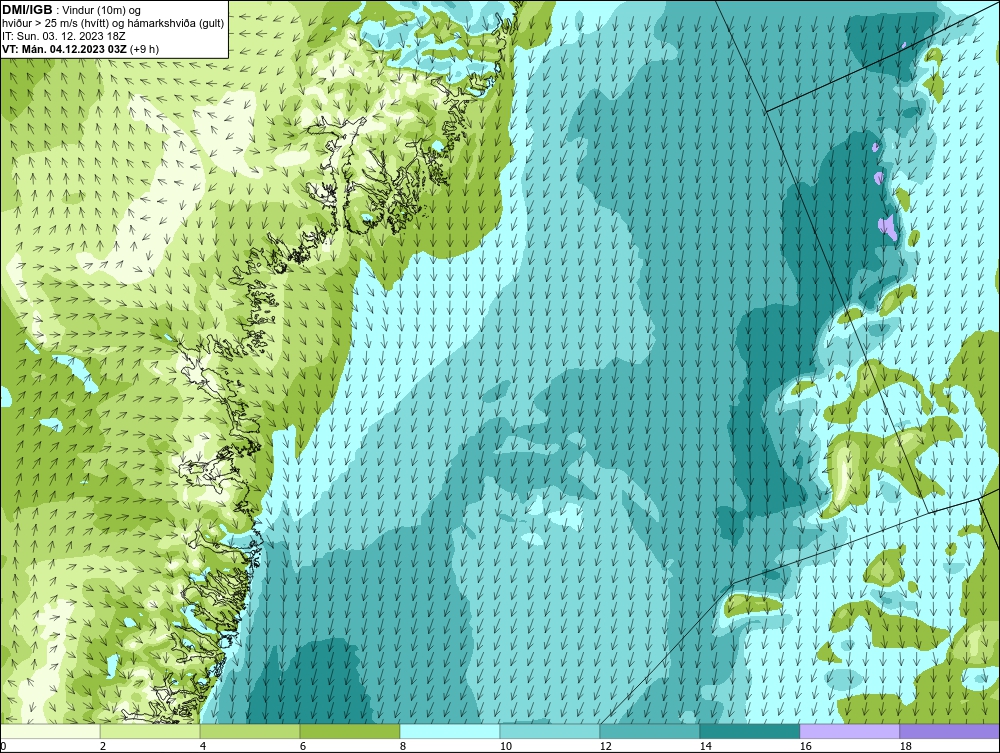The image size is (1000, 753).
Task: Click the 8–10 m/s light cyan swatch
Action: pyautogui.click(x=450, y=731)
